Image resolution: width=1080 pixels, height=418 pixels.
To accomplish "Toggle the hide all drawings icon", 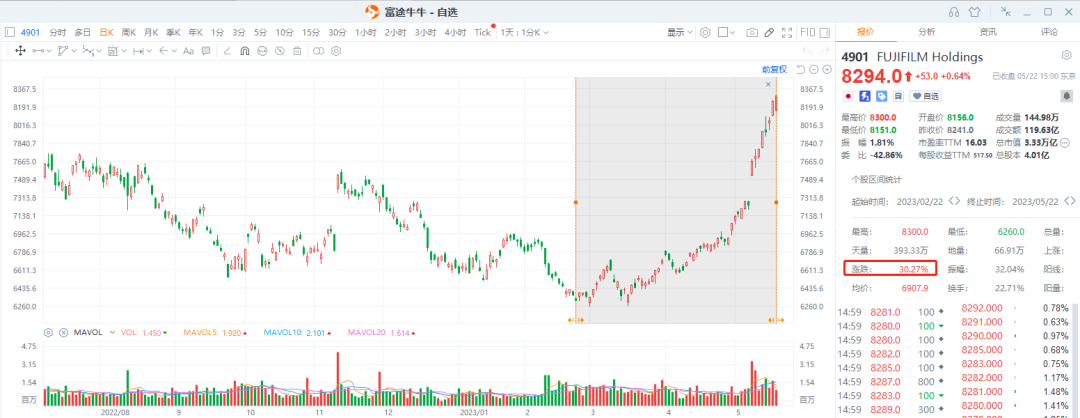I will 280,50.
